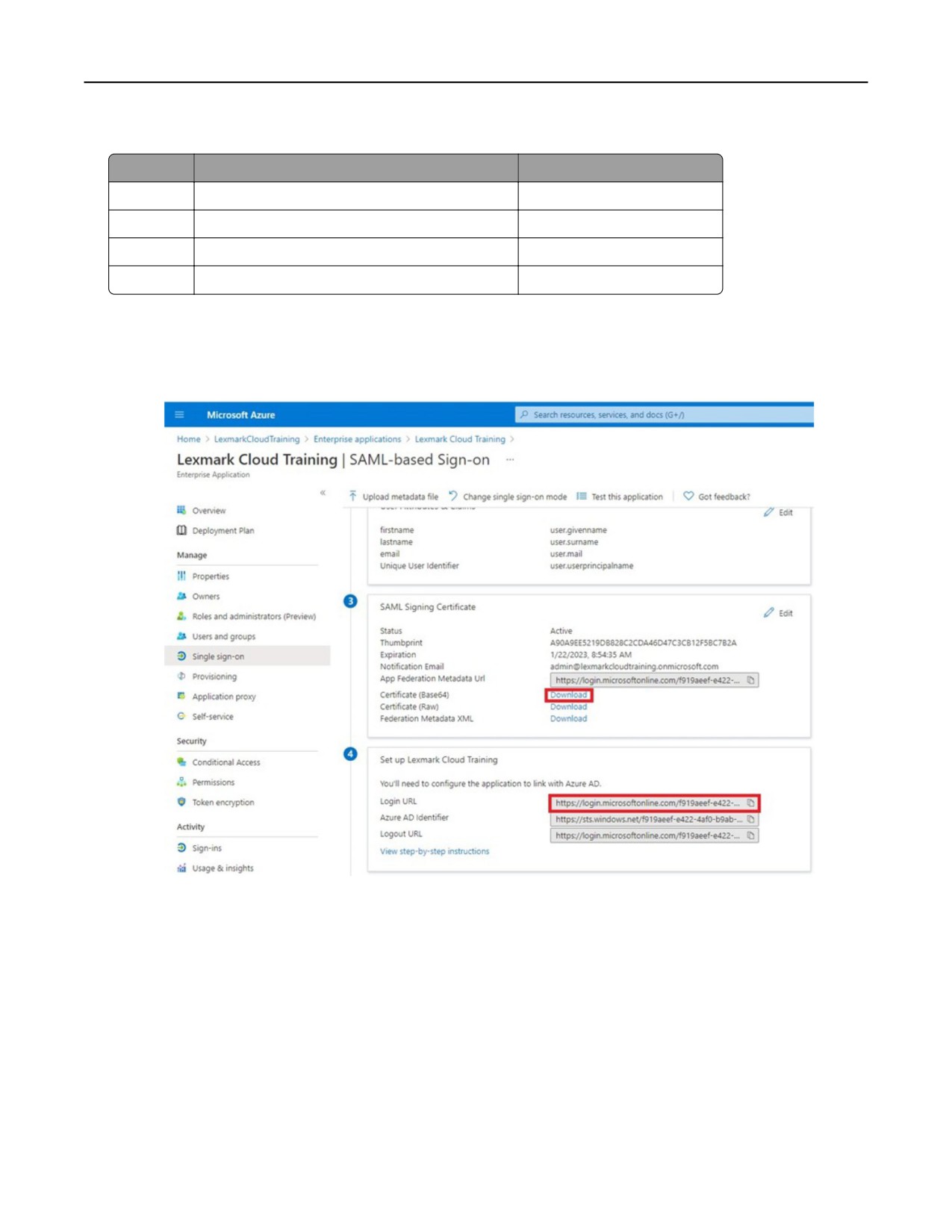
Task: Select the user.userprincipalname claim value
Action: (x=591, y=566)
